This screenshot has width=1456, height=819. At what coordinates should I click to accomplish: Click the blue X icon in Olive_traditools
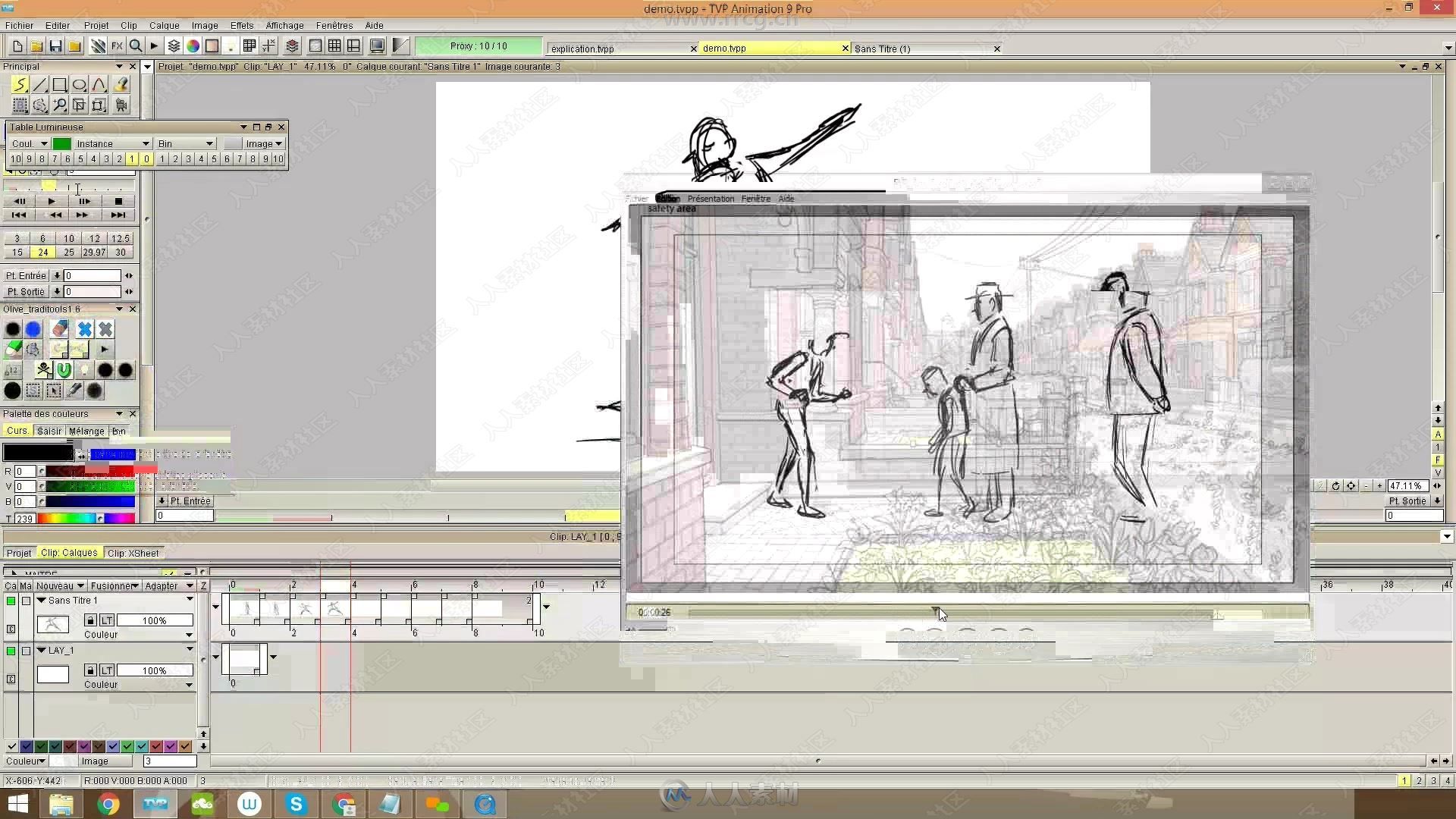[85, 329]
